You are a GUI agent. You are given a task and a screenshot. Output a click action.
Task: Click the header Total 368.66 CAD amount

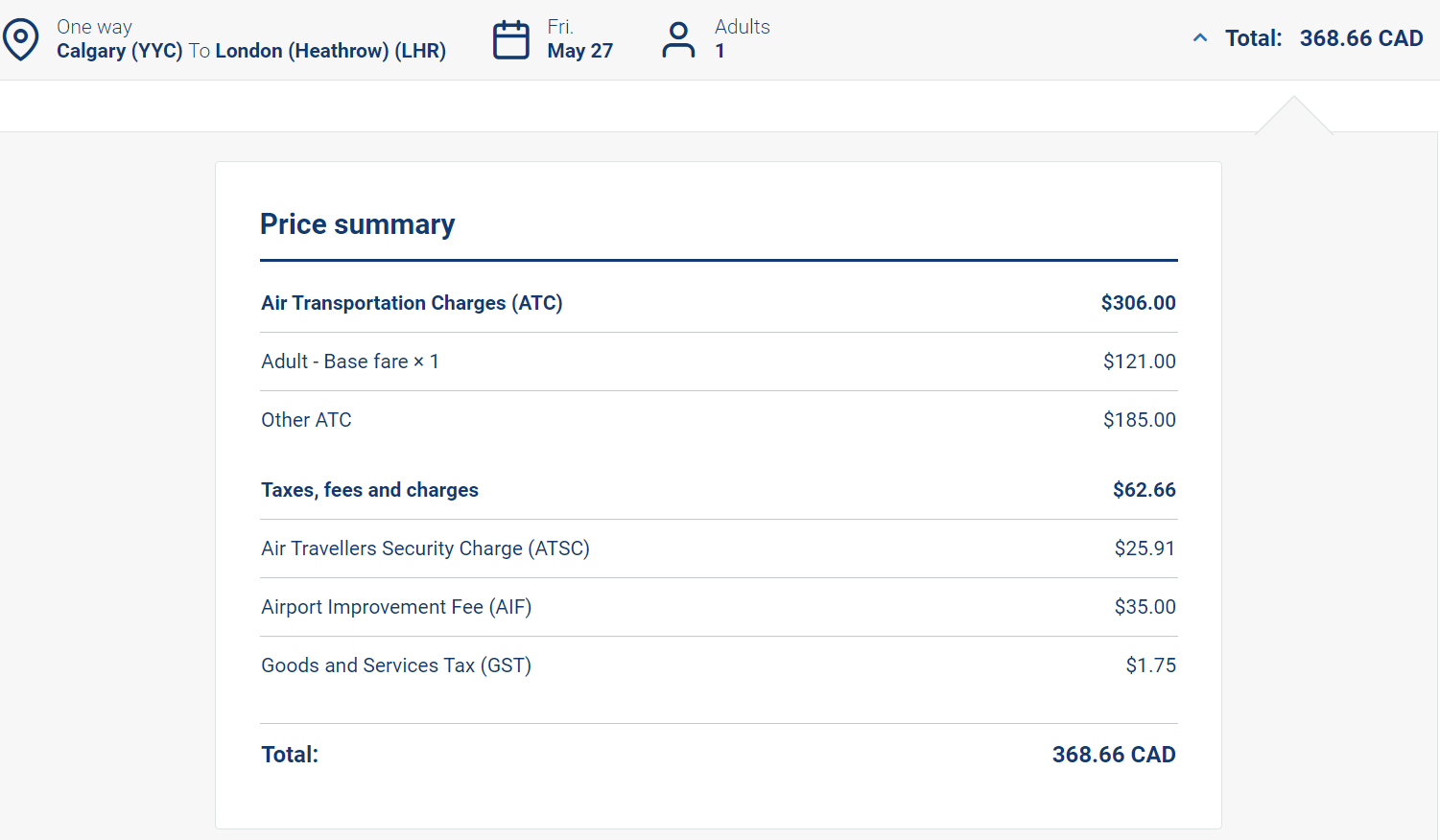1360,38
